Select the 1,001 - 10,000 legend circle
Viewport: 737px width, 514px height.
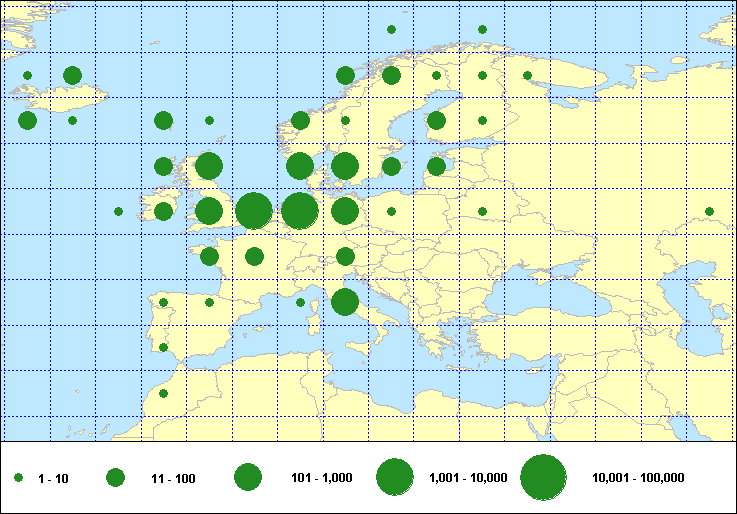[395, 478]
